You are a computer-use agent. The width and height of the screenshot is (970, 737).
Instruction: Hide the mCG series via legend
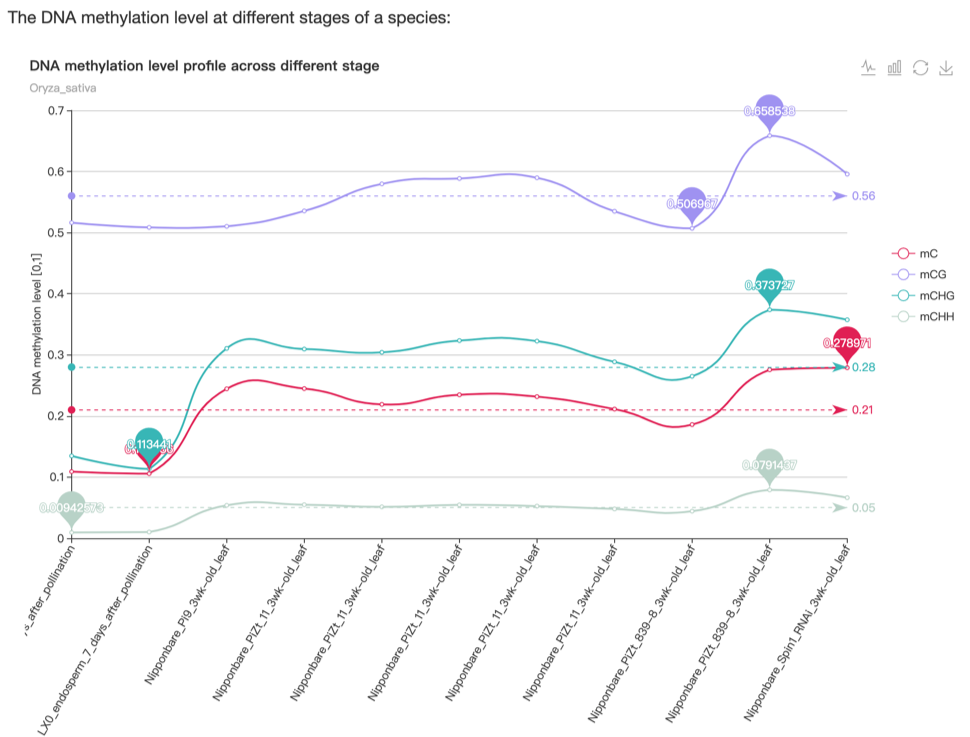pos(921,275)
